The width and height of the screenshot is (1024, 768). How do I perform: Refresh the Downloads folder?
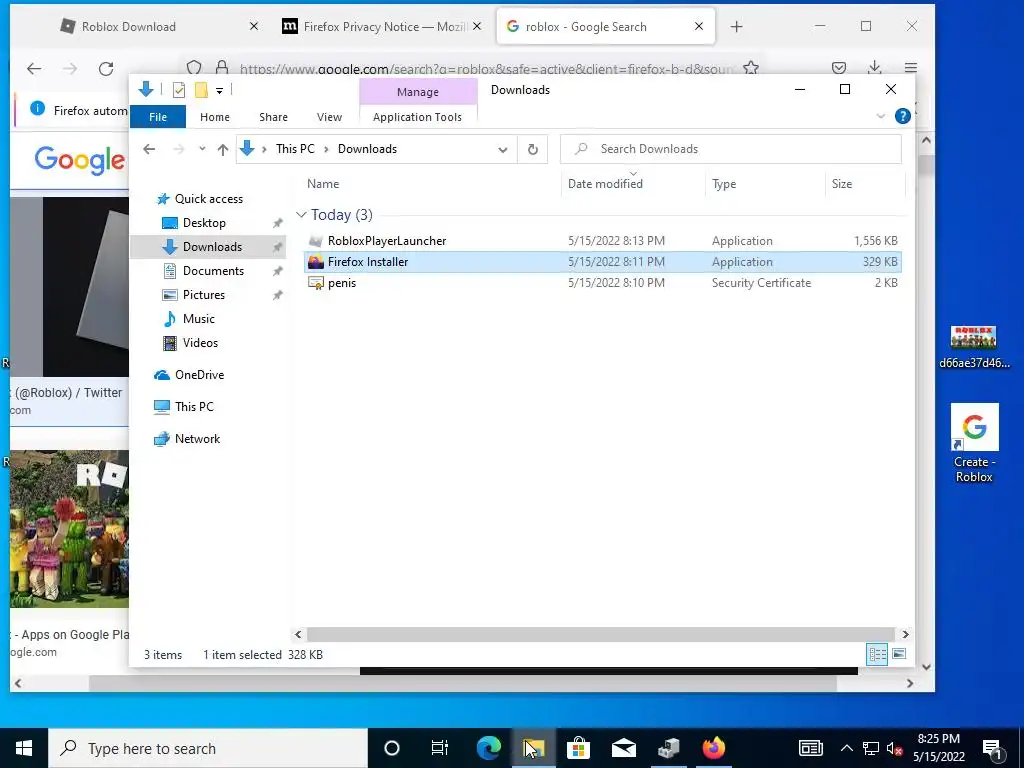pyautogui.click(x=533, y=150)
